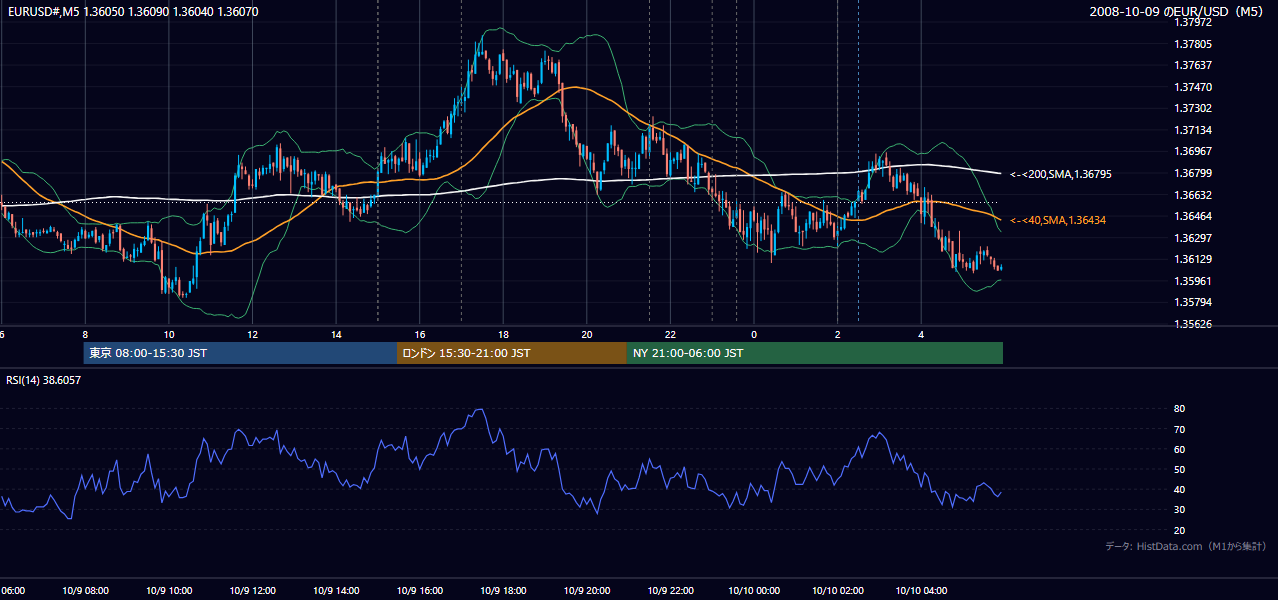Click the 200,SMA,1.36795 line label

1061,174
